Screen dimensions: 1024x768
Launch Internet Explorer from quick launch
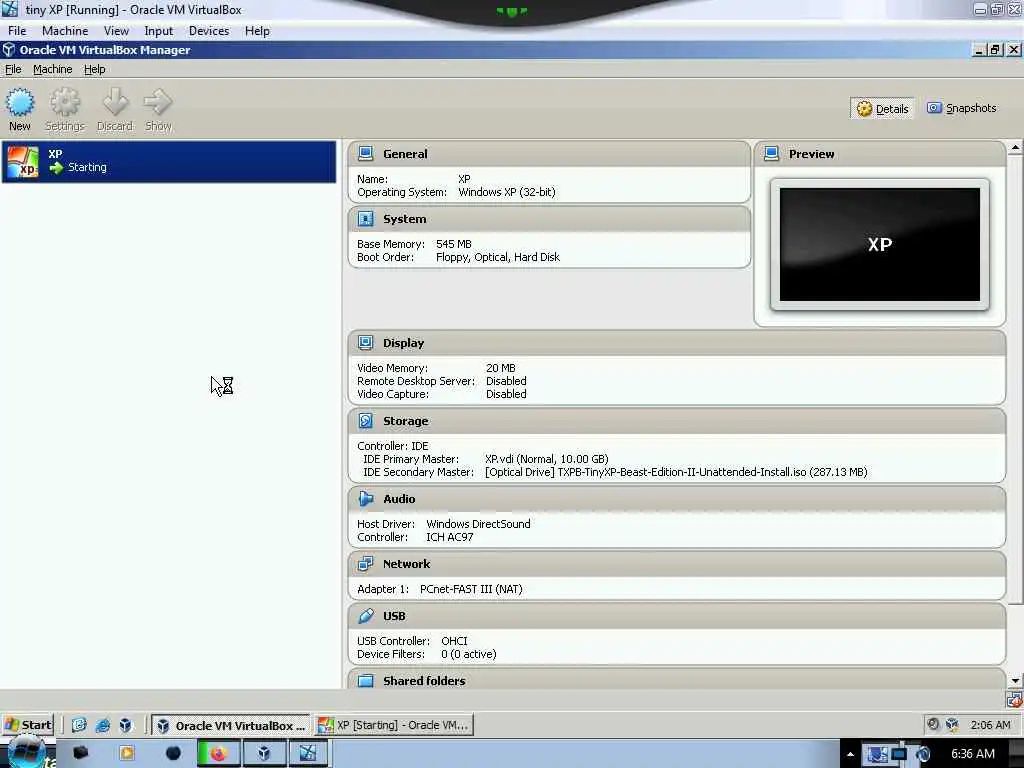(x=103, y=725)
